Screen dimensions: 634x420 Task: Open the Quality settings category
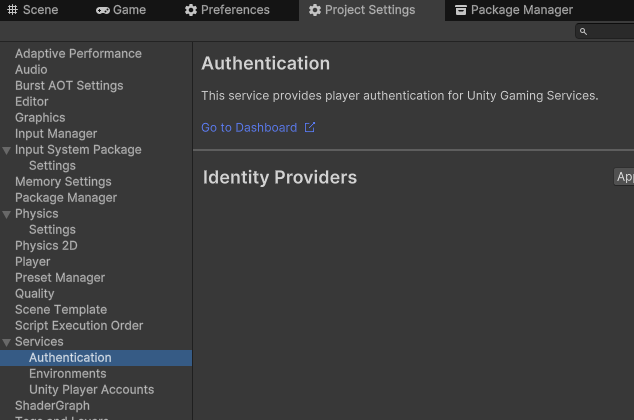[x=34, y=293]
